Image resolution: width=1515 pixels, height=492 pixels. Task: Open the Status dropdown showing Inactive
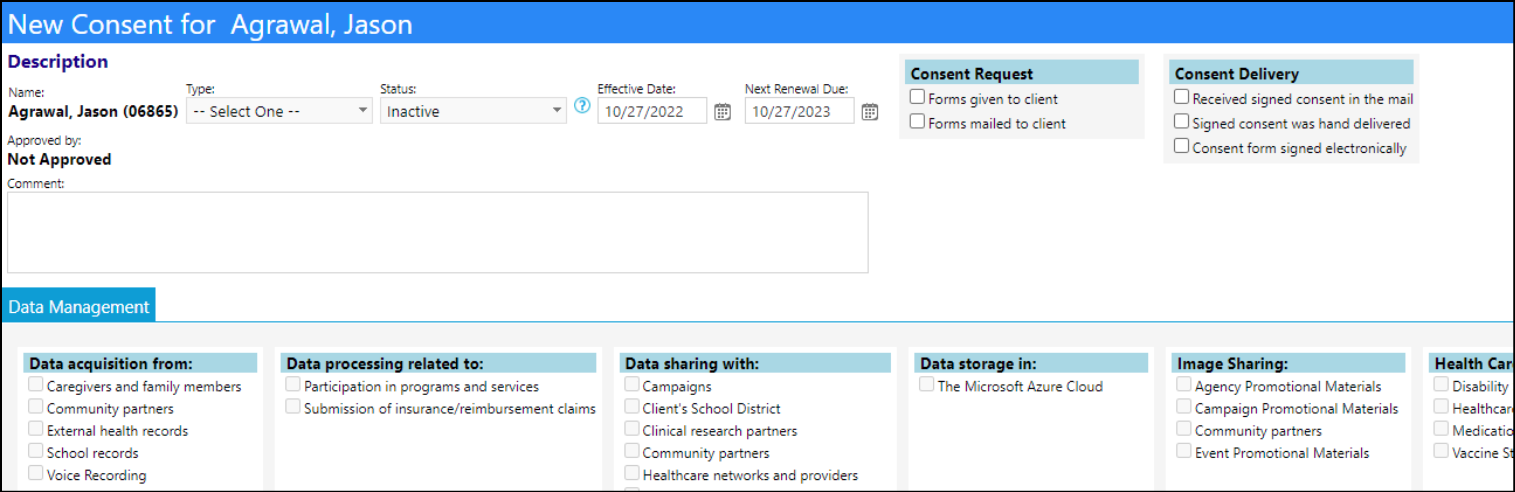[473, 111]
